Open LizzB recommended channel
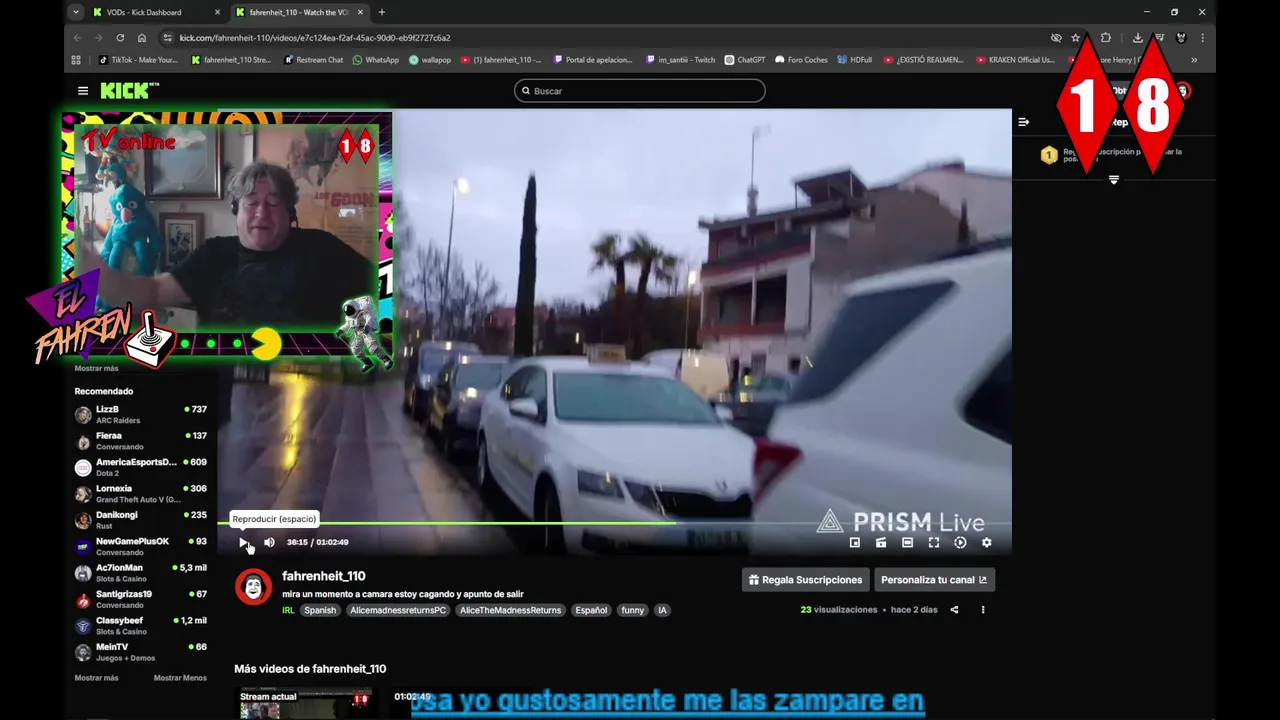The height and width of the screenshot is (720, 1280). [x=141, y=414]
